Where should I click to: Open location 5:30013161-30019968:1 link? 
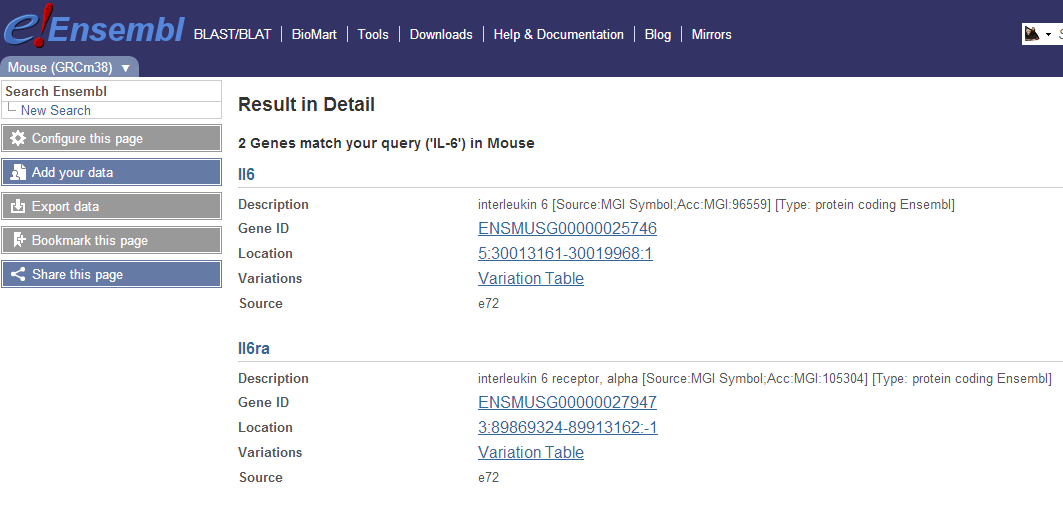pyautogui.click(x=565, y=254)
